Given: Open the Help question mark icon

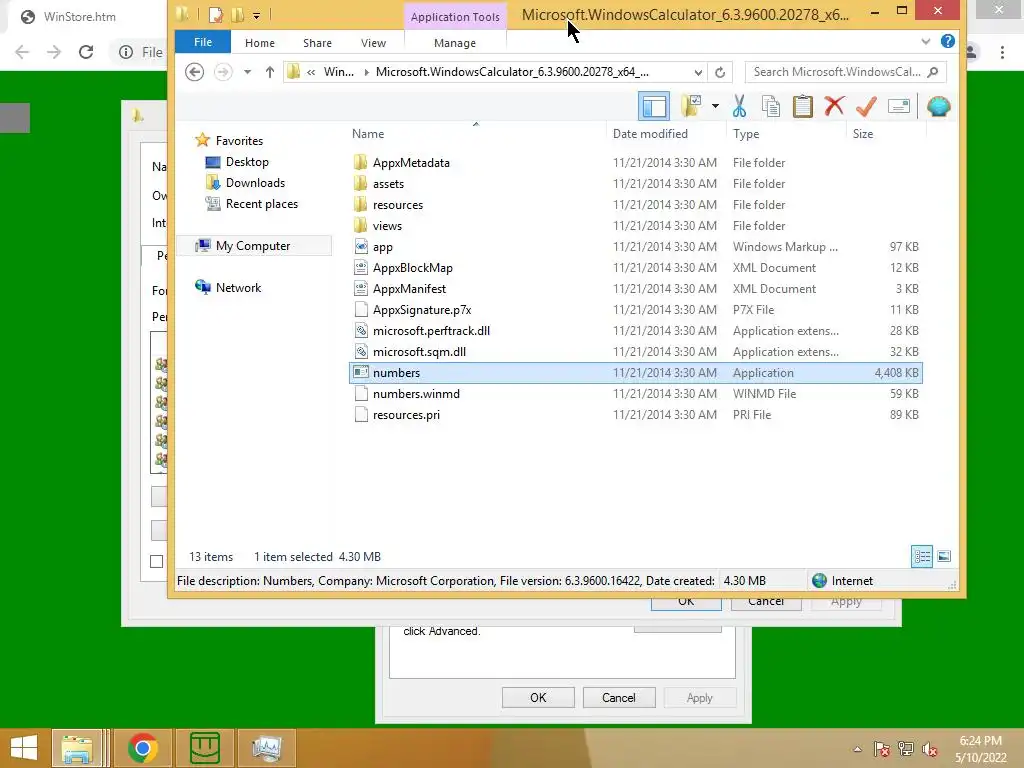Looking at the screenshot, I should [x=948, y=41].
